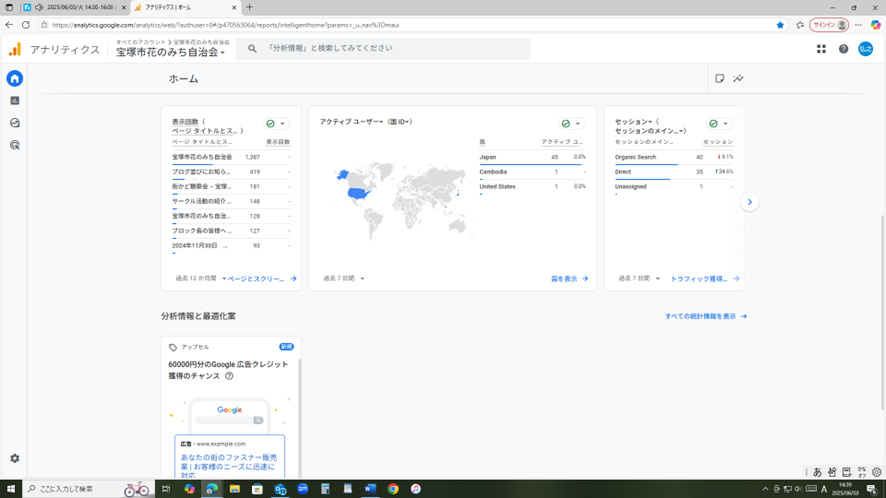The width and height of the screenshot is (886, 498).
Task: Click the customize report note icon
Action: coord(719,79)
